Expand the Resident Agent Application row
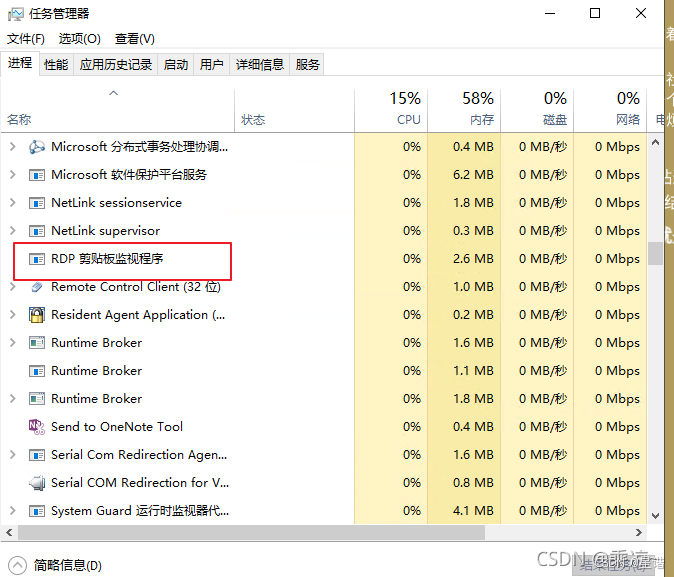The width and height of the screenshot is (674, 577). pos(13,315)
